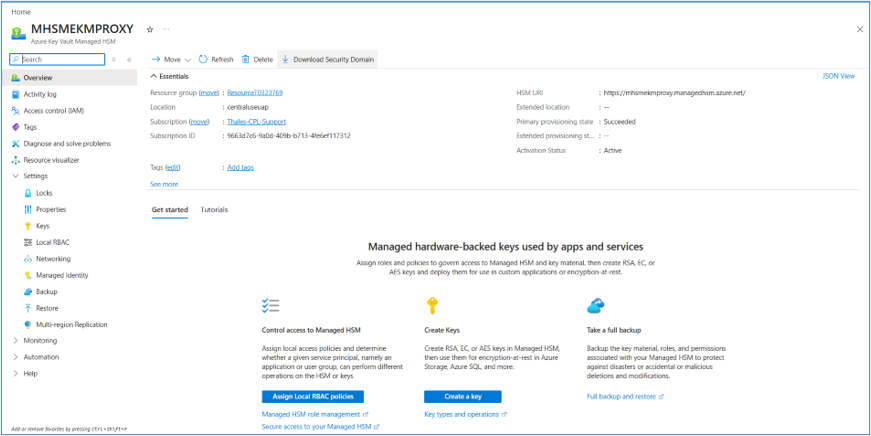Screen dimensions: 871x436
Task: Click Download Security Domain in toolbar
Action: coord(328,59)
